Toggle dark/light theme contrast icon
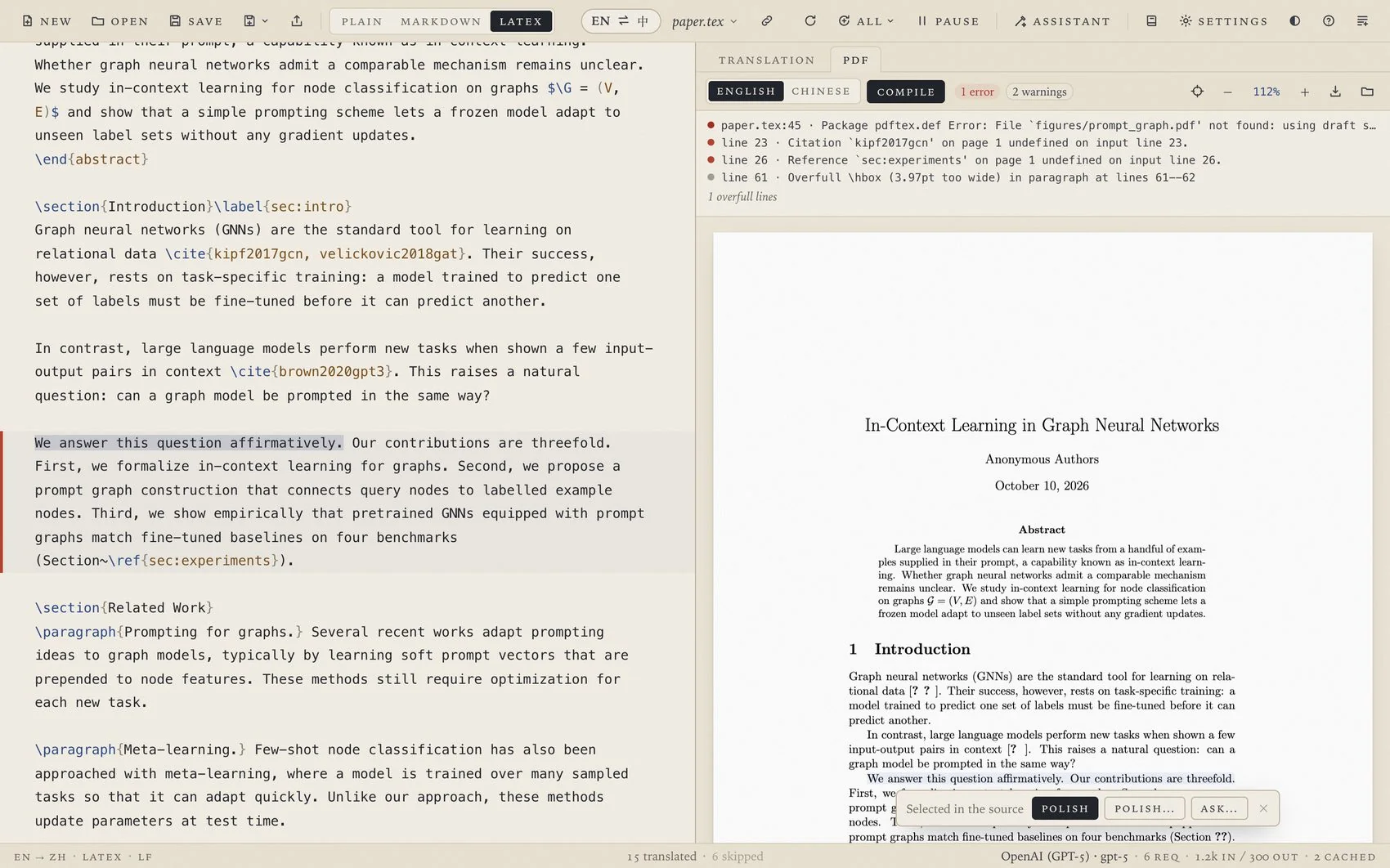 1295,21
